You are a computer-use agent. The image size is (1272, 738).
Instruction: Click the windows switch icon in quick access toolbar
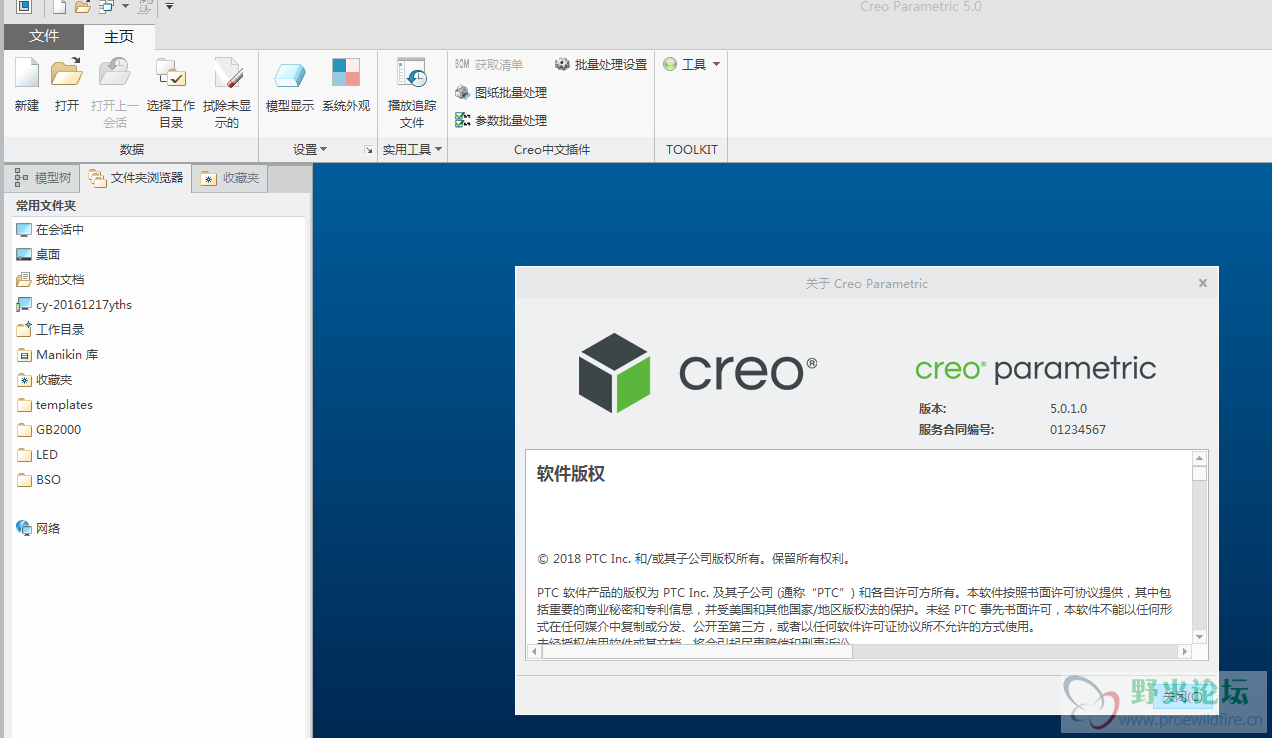coord(106,7)
